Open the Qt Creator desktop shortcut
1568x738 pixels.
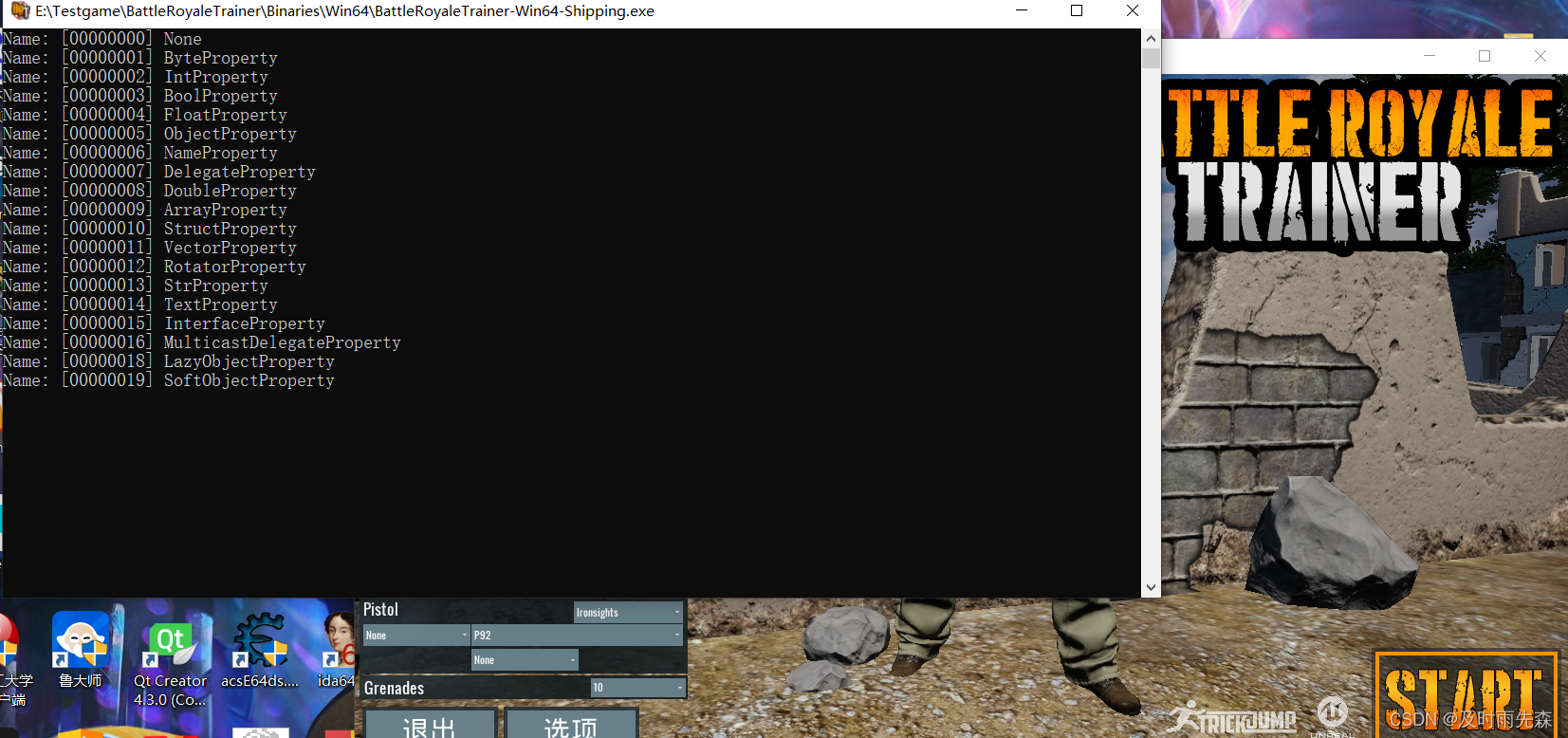tap(170, 664)
